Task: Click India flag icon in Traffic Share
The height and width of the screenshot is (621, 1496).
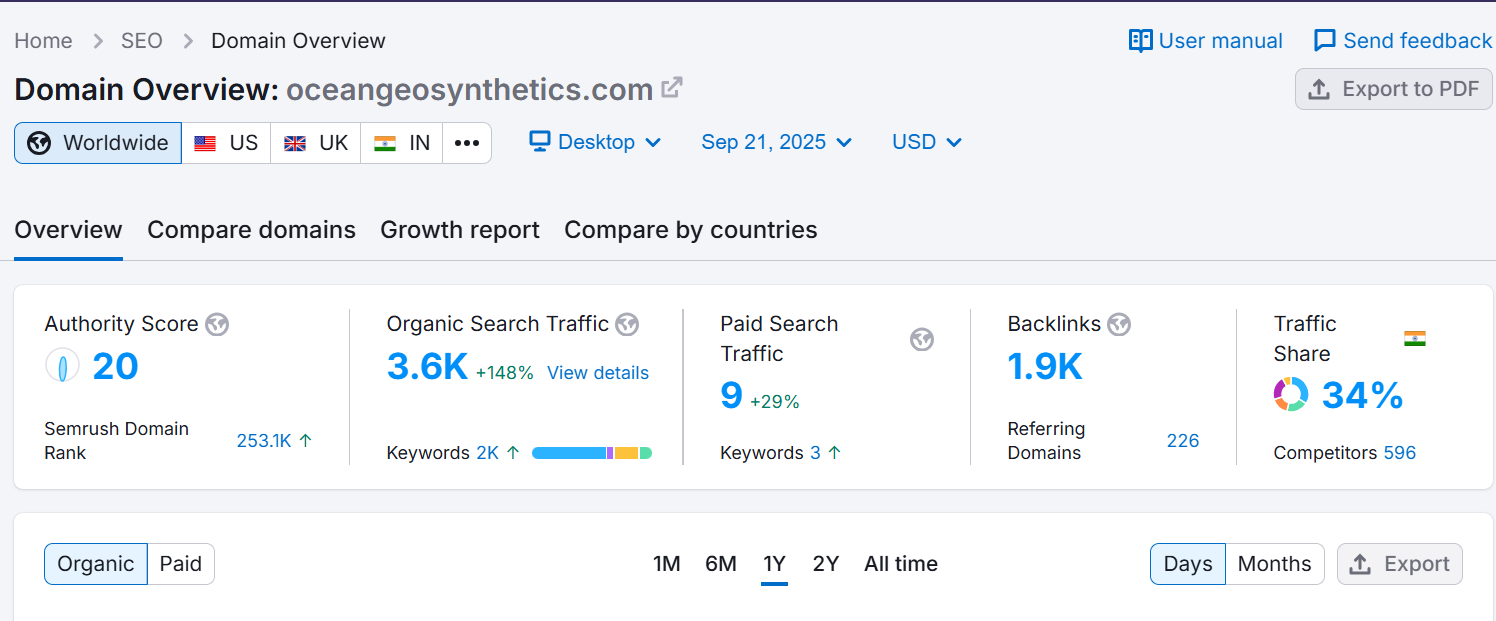Action: (1415, 339)
